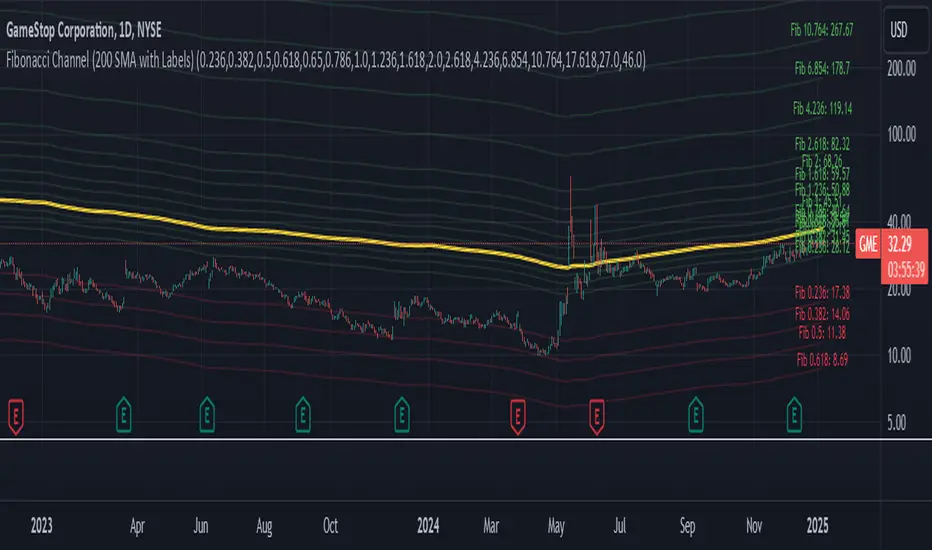Click the green earnings marker at Sep 2024
The height and width of the screenshot is (550, 932).
tap(695, 409)
